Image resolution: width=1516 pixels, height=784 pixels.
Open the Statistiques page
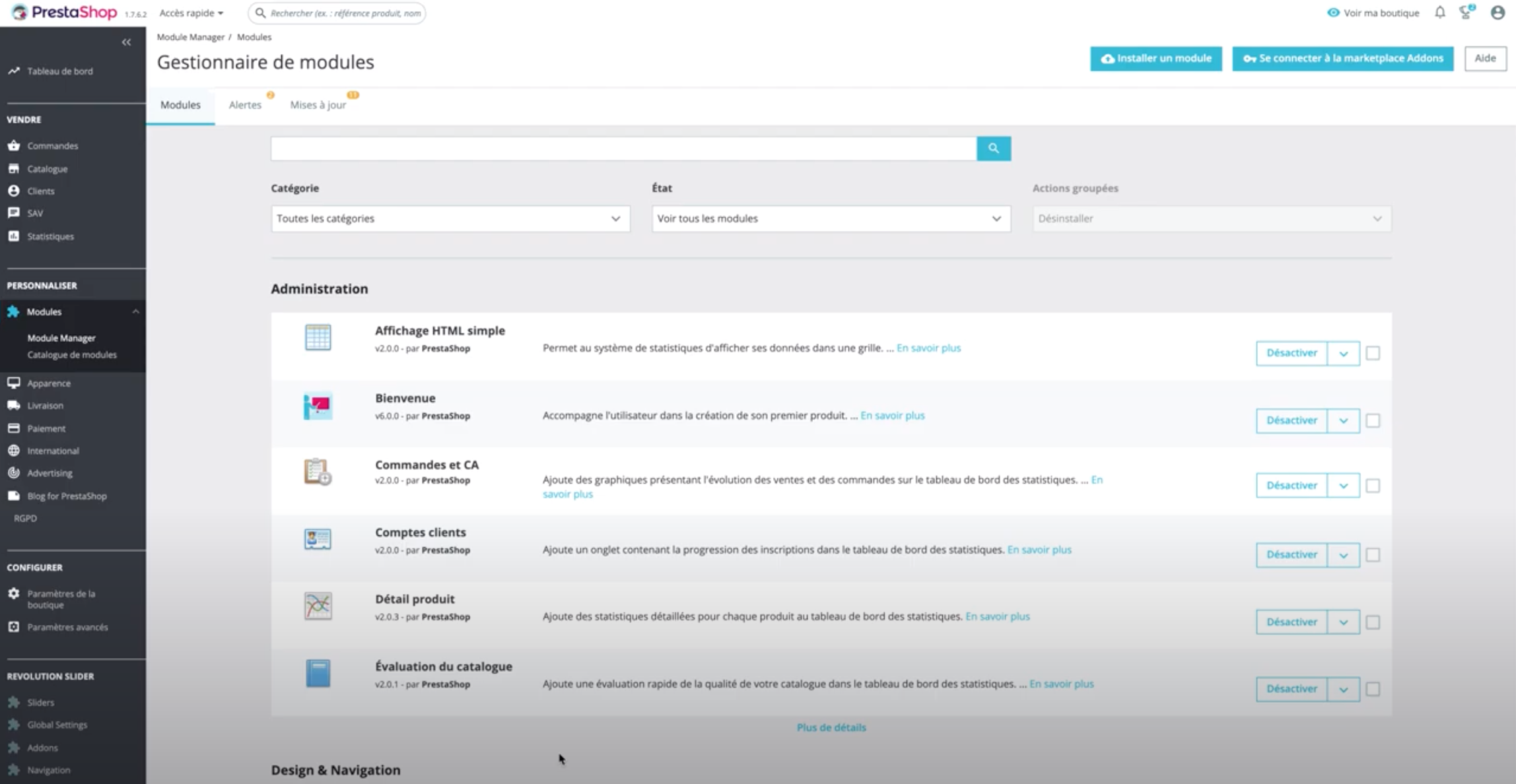pos(50,236)
